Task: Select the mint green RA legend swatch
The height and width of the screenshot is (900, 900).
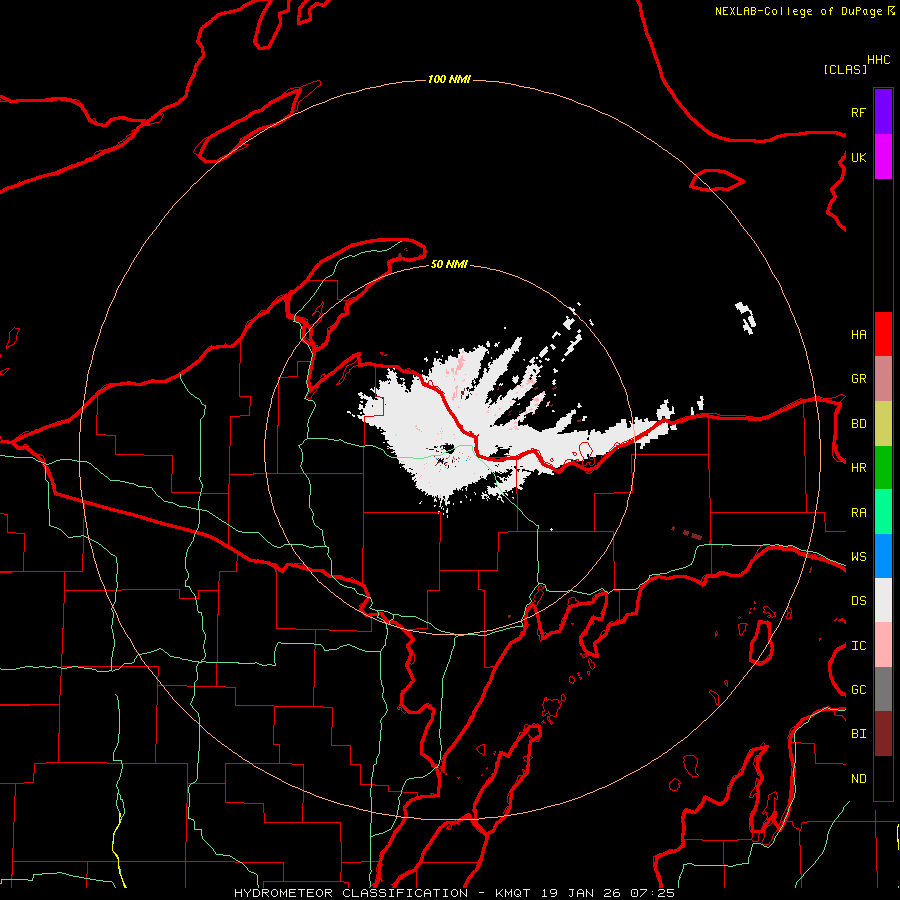Action: point(883,512)
